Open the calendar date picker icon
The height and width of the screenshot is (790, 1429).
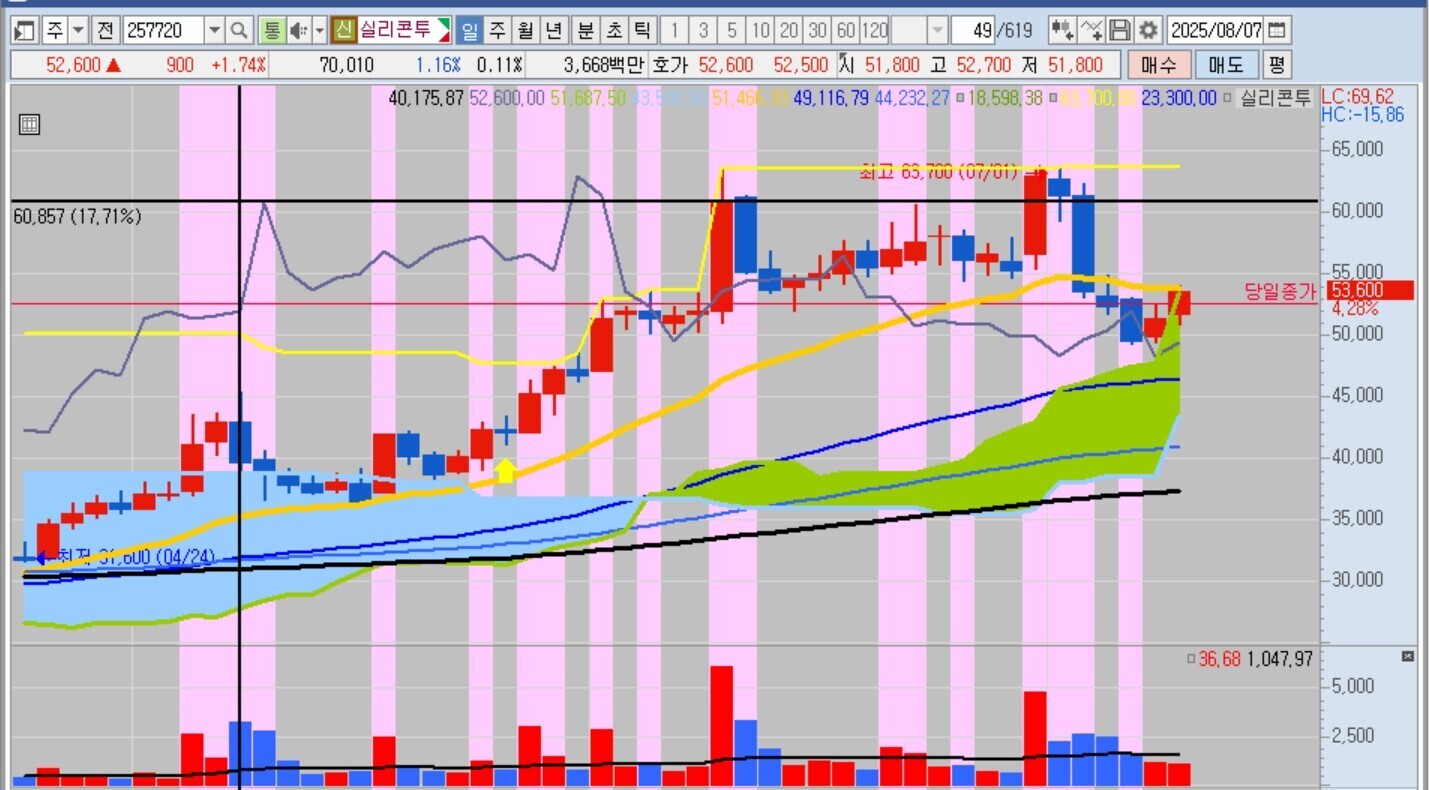tap(1278, 30)
